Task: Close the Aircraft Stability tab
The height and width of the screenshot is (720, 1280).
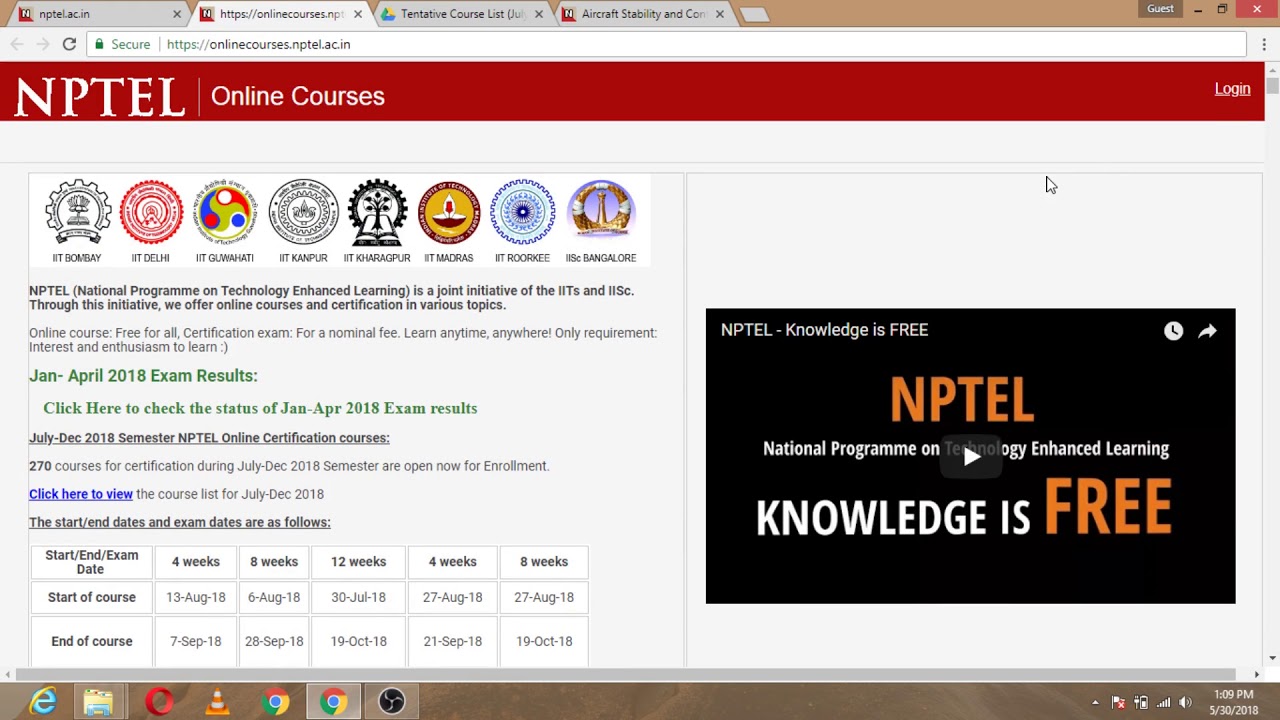Action: click(x=719, y=14)
